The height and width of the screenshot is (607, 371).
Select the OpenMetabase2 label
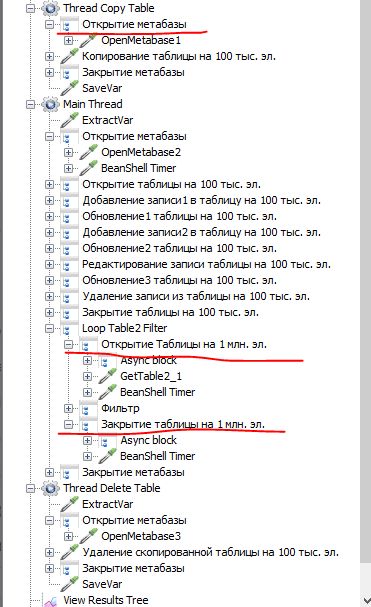(x=141, y=152)
